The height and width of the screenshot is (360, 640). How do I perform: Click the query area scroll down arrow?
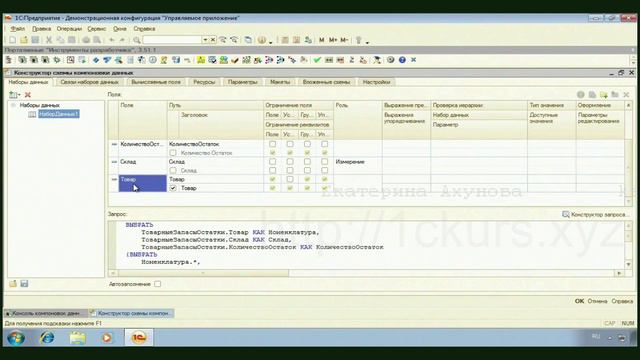point(628,264)
